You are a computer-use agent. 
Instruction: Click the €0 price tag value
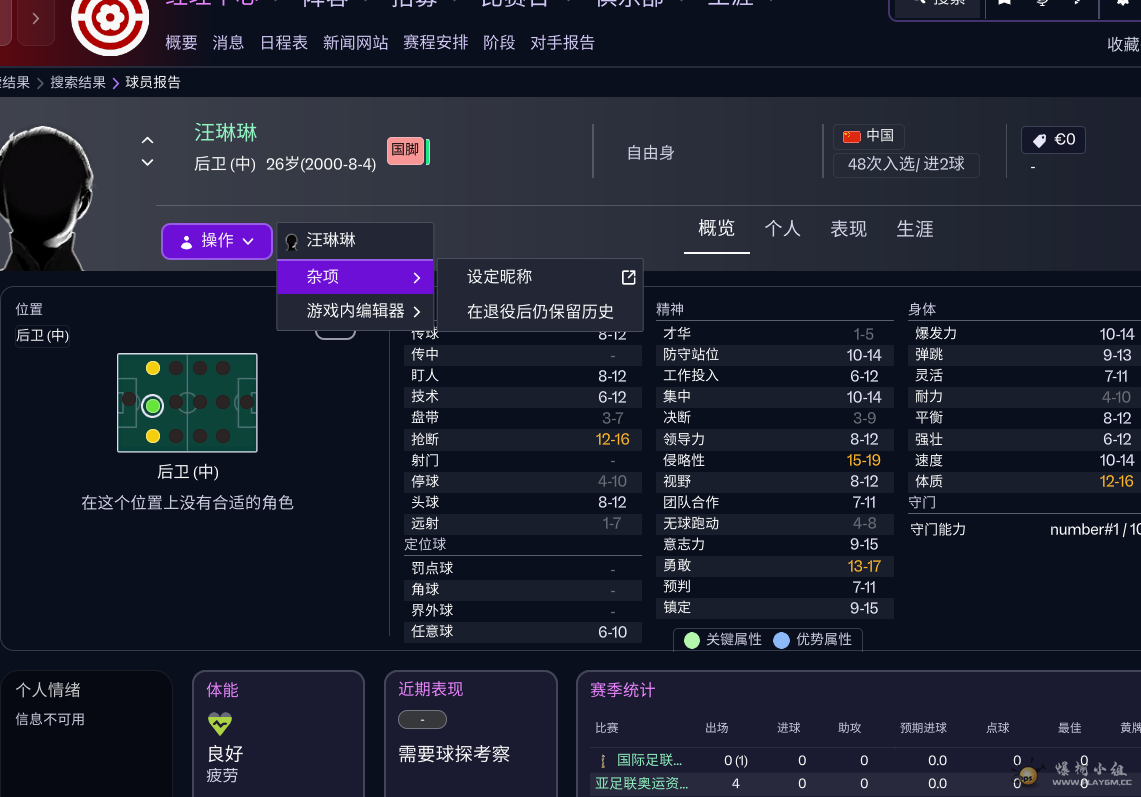(1054, 140)
